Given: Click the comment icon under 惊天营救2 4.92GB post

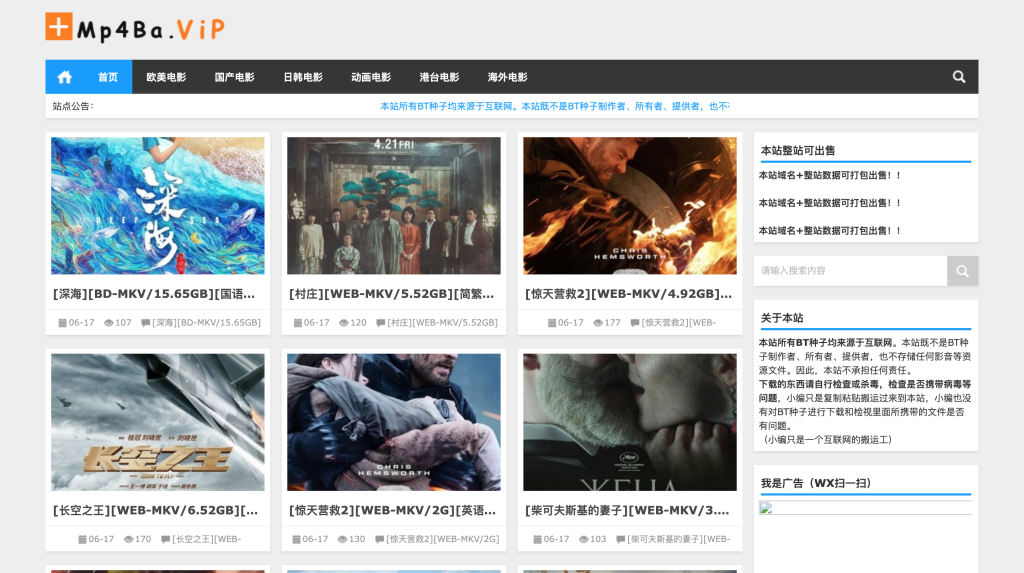Looking at the screenshot, I should pos(634,323).
